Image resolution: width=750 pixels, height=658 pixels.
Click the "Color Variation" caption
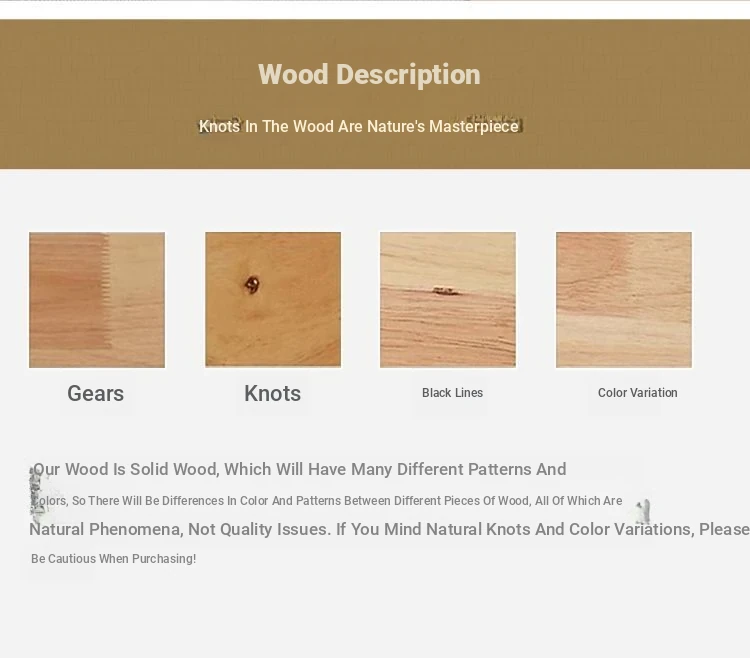point(638,393)
